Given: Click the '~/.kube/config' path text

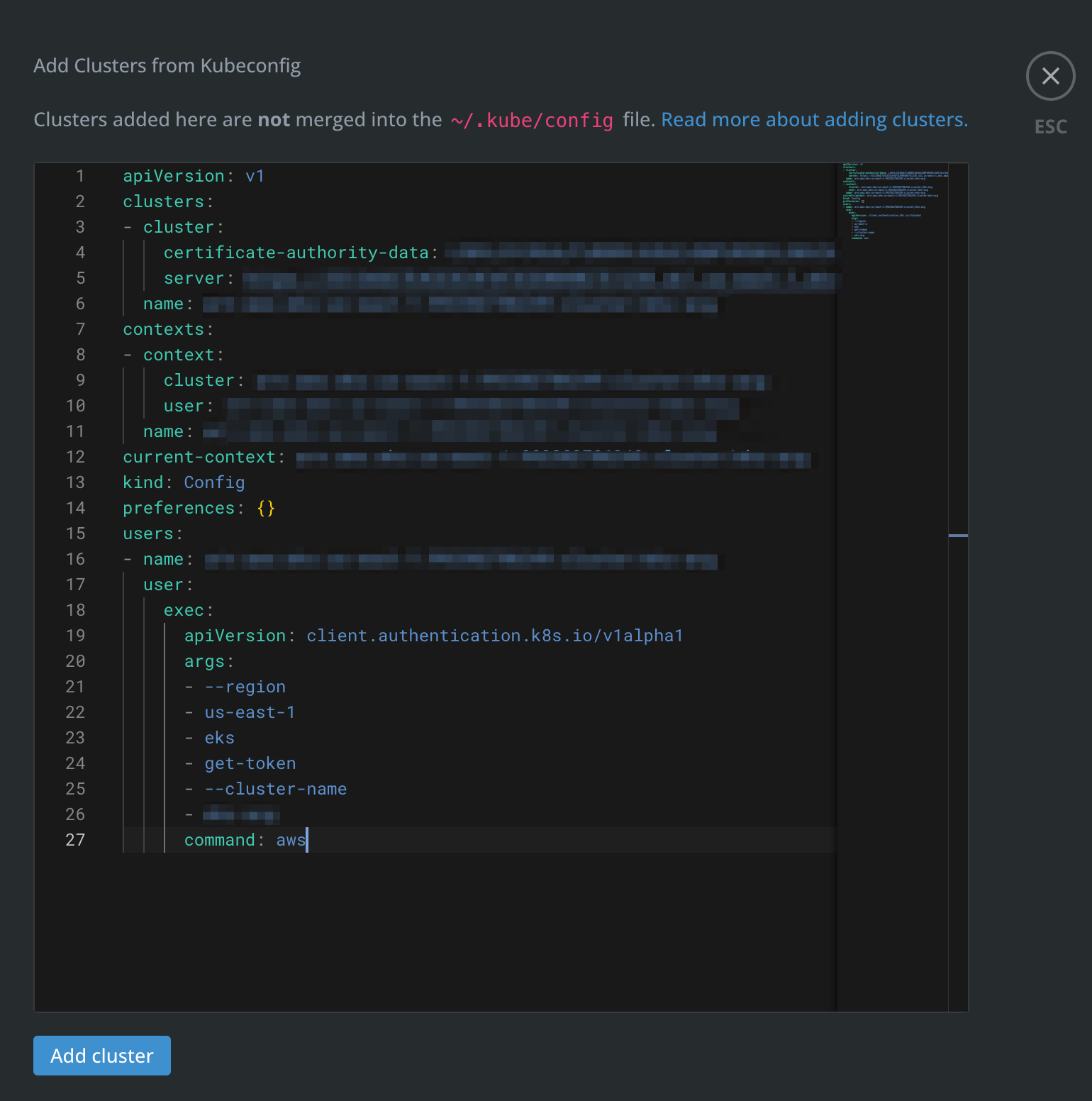Looking at the screenshot, I should tap(532, 121).
